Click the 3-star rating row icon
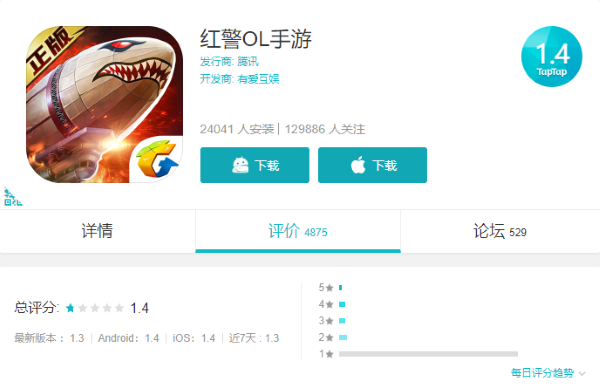 (329, 321)
